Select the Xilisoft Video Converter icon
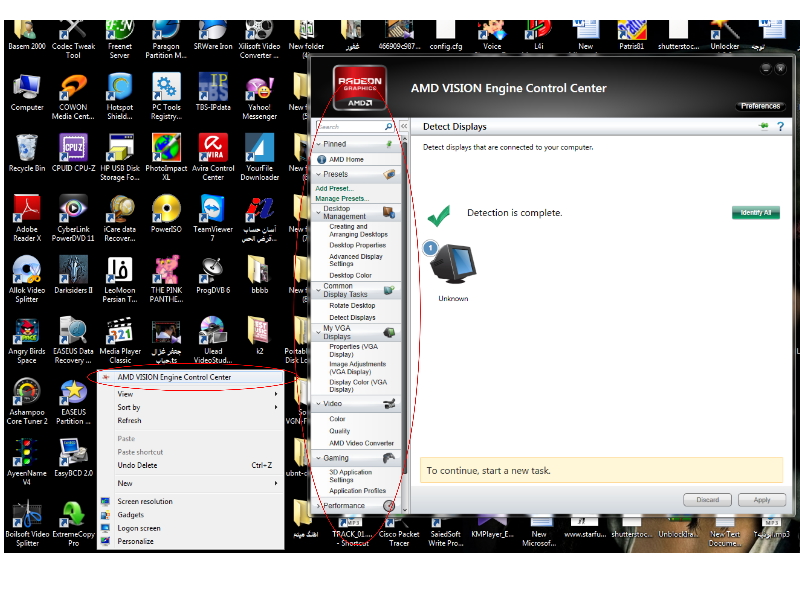Screen dimensions: 800x600 pos(259,40)
